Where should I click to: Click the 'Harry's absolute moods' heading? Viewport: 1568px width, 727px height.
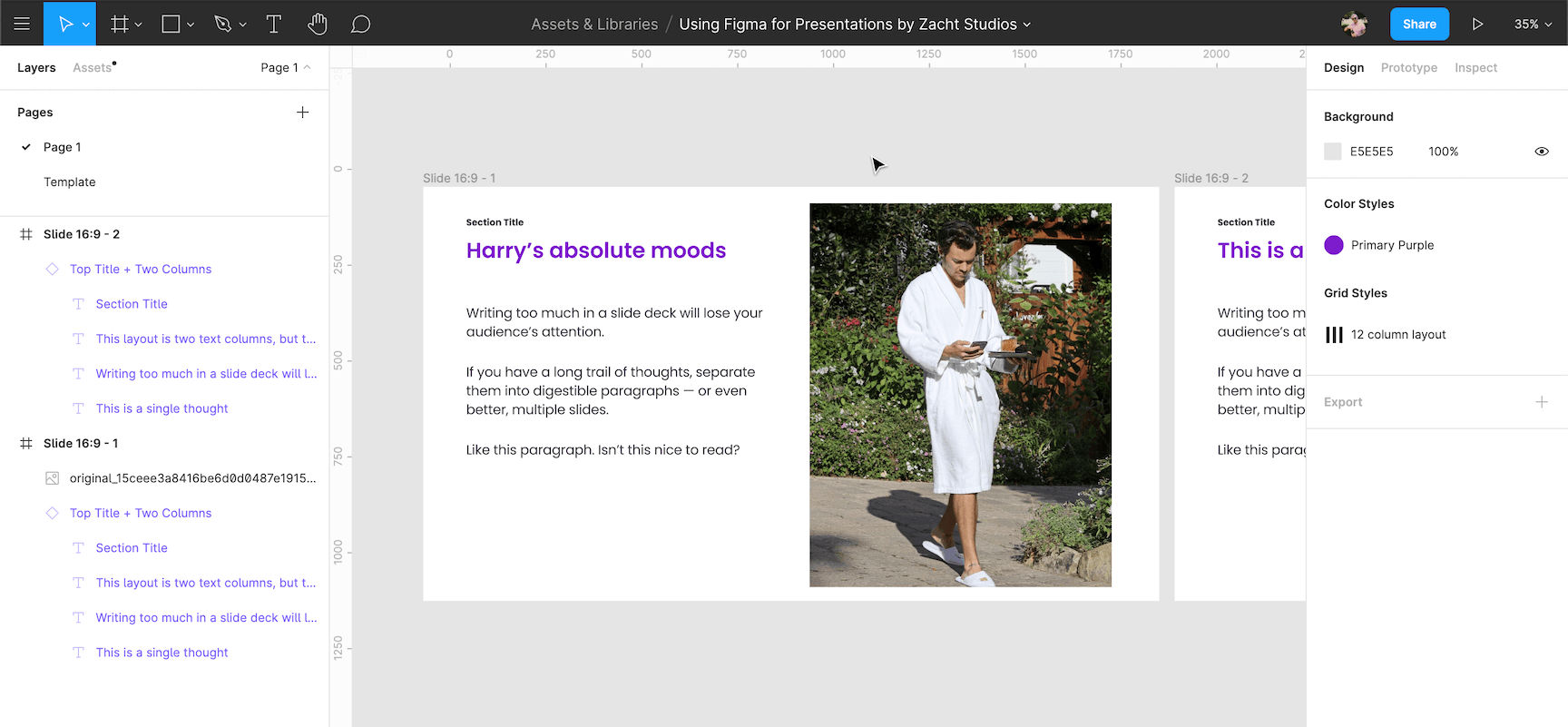596,251
